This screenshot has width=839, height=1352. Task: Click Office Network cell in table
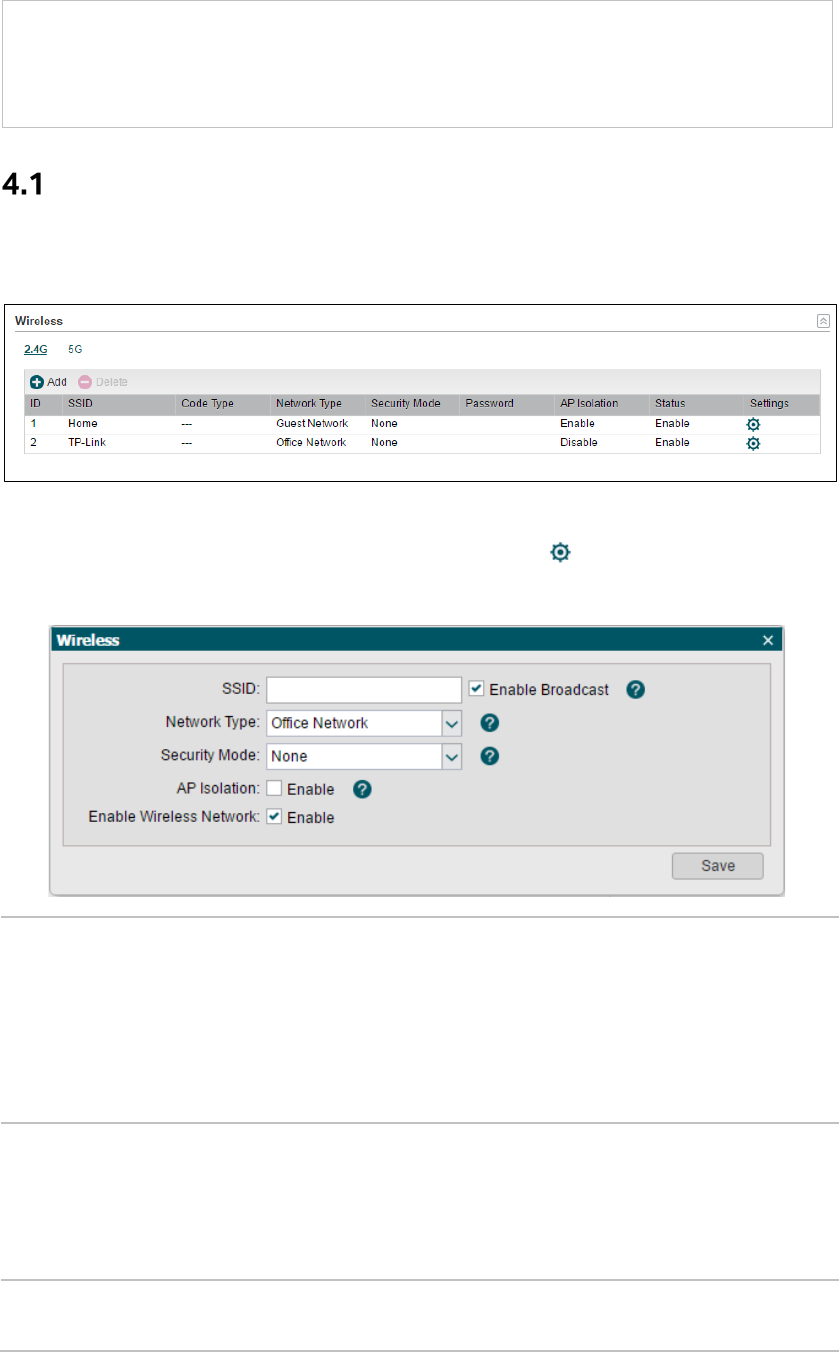(311, 443)
